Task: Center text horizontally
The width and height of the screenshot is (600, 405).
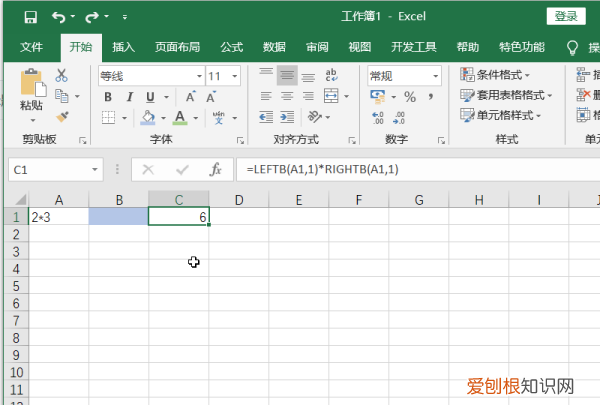Action: point(287,96)
